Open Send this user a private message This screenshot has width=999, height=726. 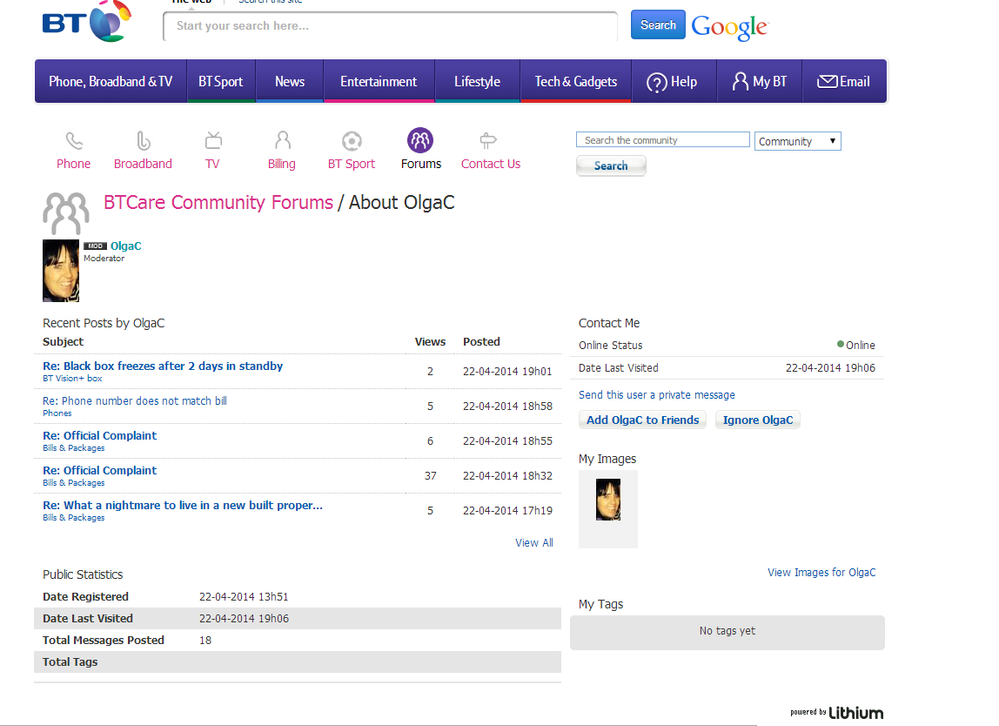coord(657,395)
